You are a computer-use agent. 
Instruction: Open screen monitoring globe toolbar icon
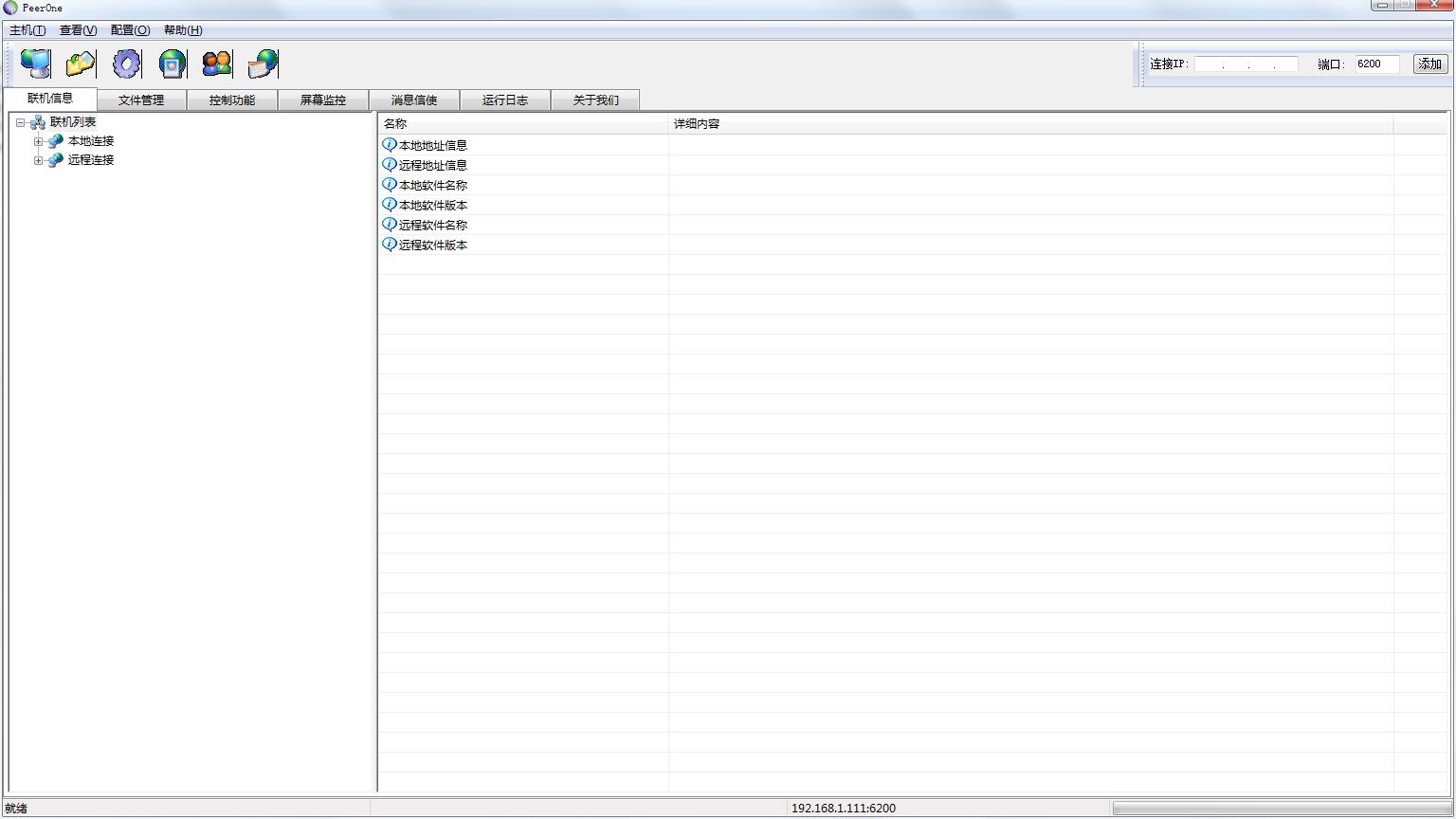(x=171, y=63)
